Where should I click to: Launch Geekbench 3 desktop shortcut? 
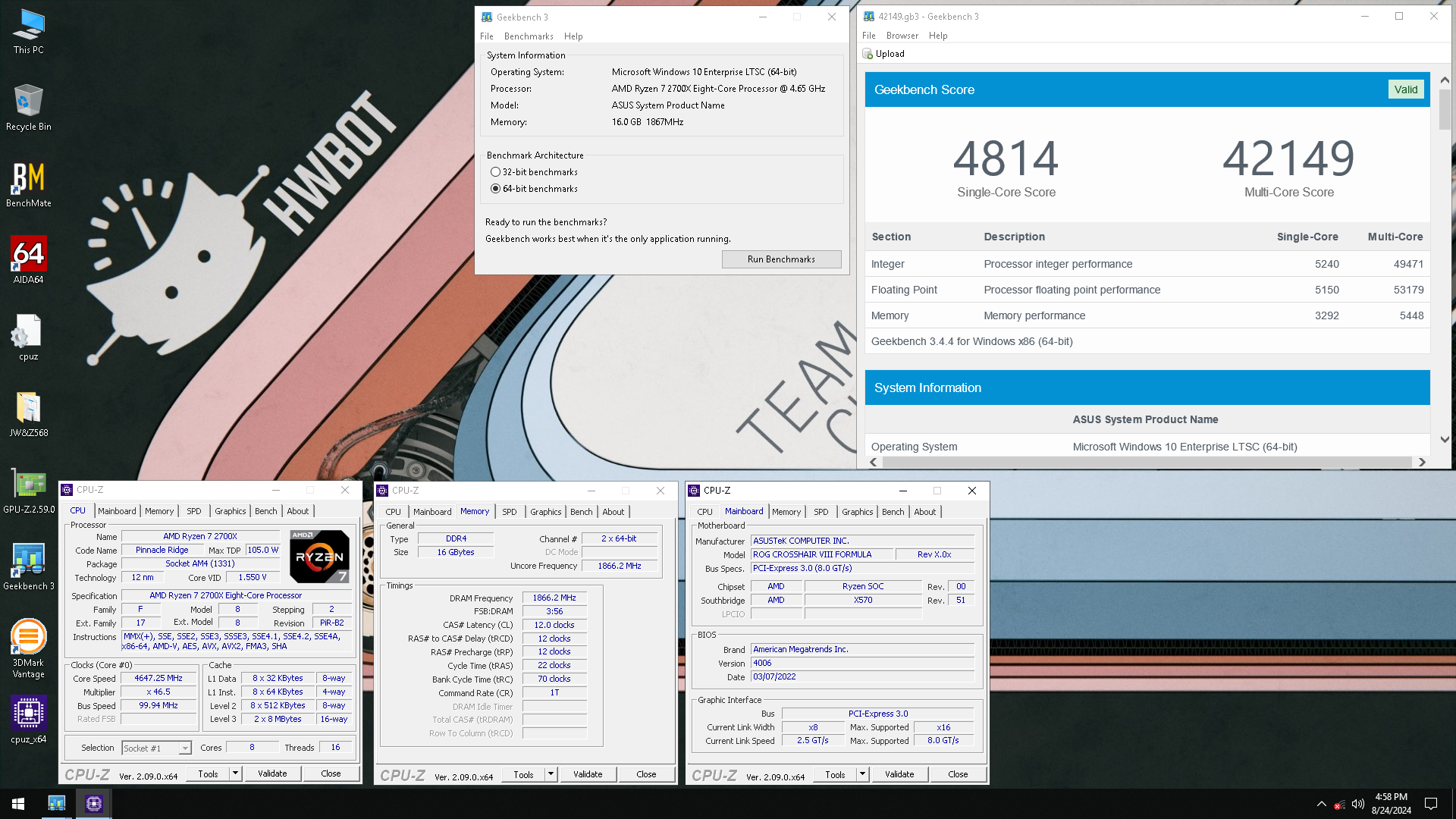28,567
